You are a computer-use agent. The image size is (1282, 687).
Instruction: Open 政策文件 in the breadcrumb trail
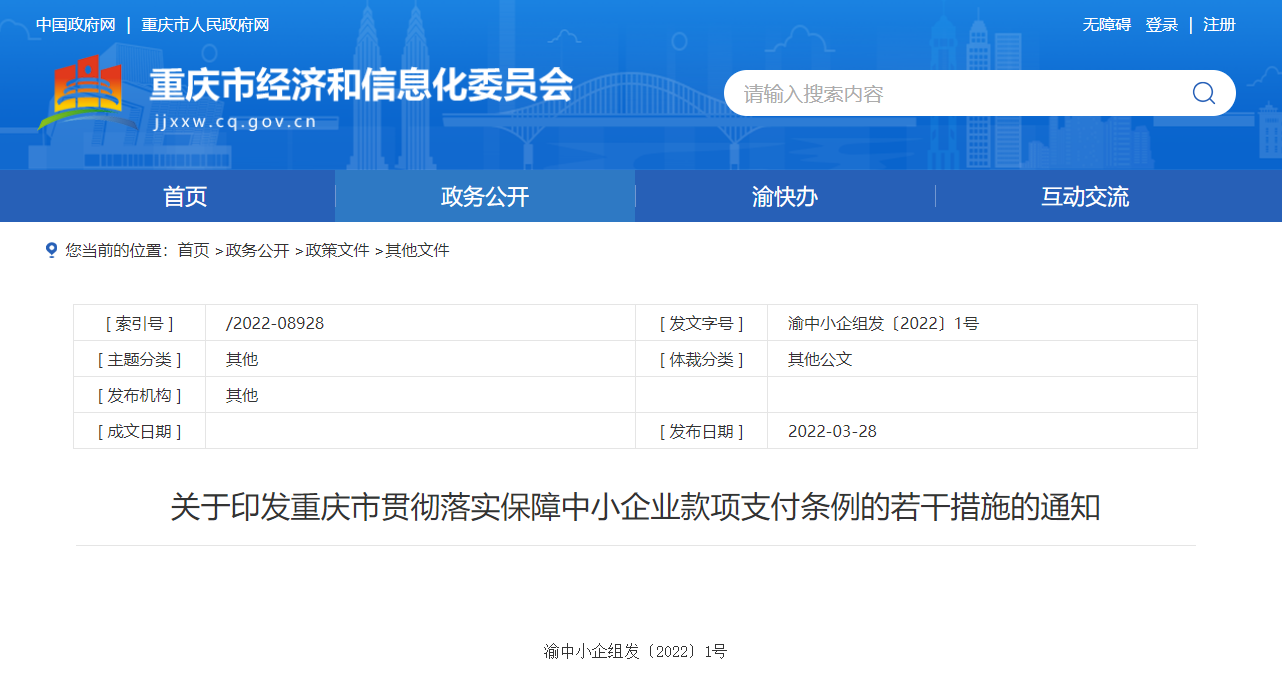337,250
